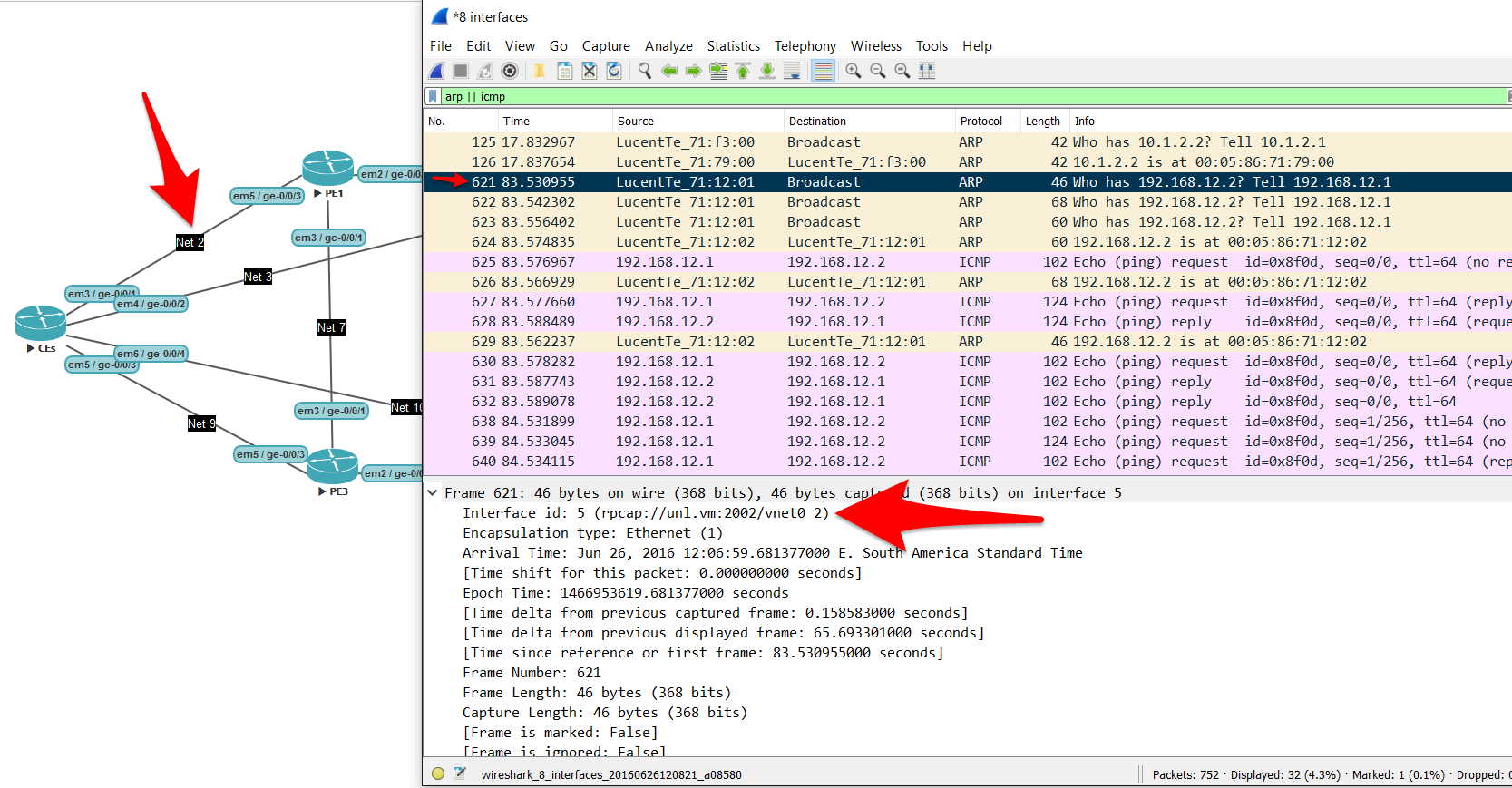This screenshot has width=1512, height=788.
Task: Stop the running packet capture
Action: tap(461, 71)
